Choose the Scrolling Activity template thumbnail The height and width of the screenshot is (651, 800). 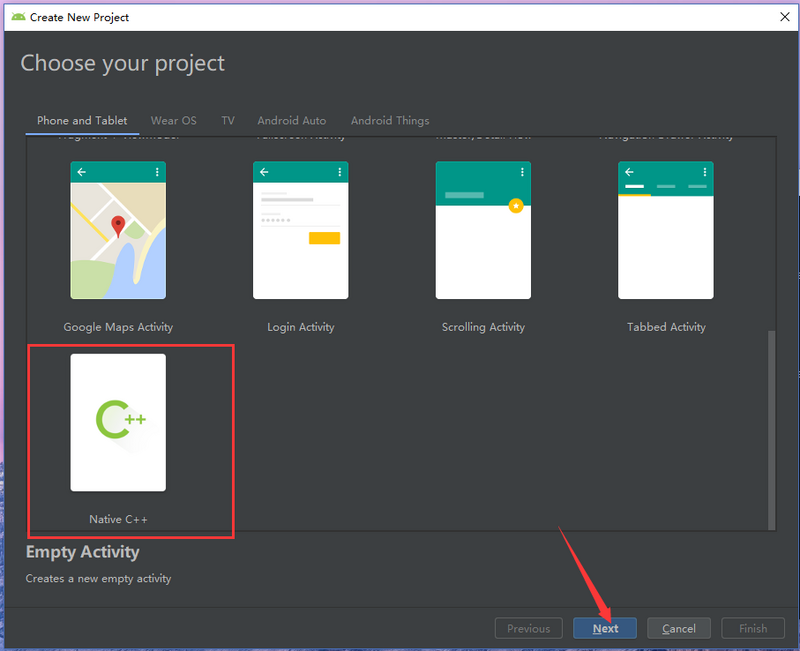[483, 230]
